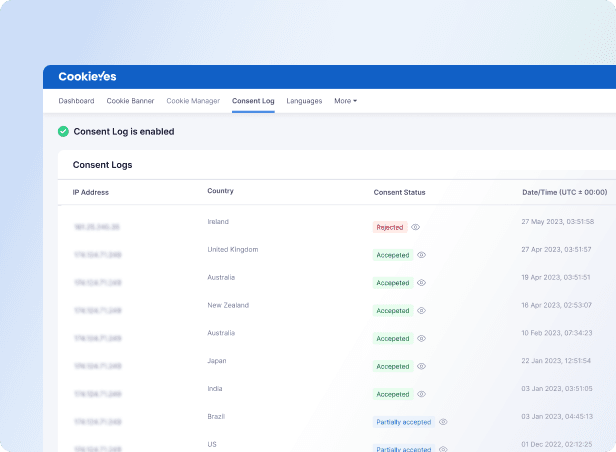
Task: Click the India country cell
Action: (215, 388)
